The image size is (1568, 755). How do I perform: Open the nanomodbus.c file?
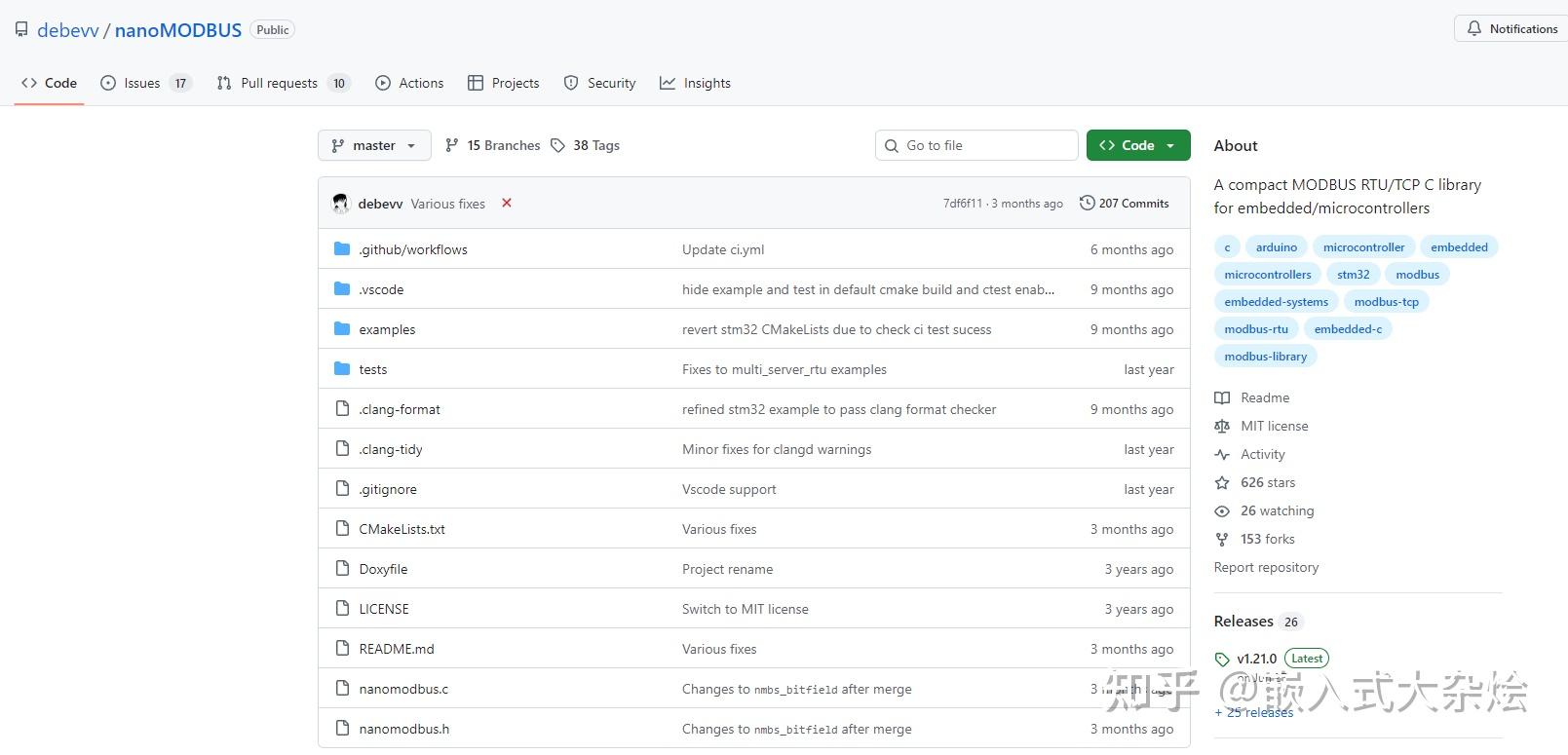(403, 689)
